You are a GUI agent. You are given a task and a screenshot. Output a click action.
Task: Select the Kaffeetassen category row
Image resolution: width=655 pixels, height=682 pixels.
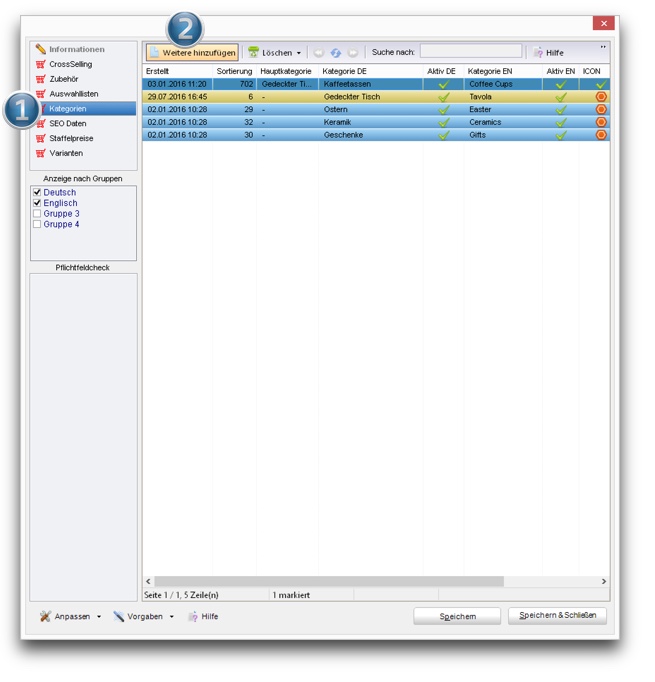pyautogui.click(x=376, y=84)
